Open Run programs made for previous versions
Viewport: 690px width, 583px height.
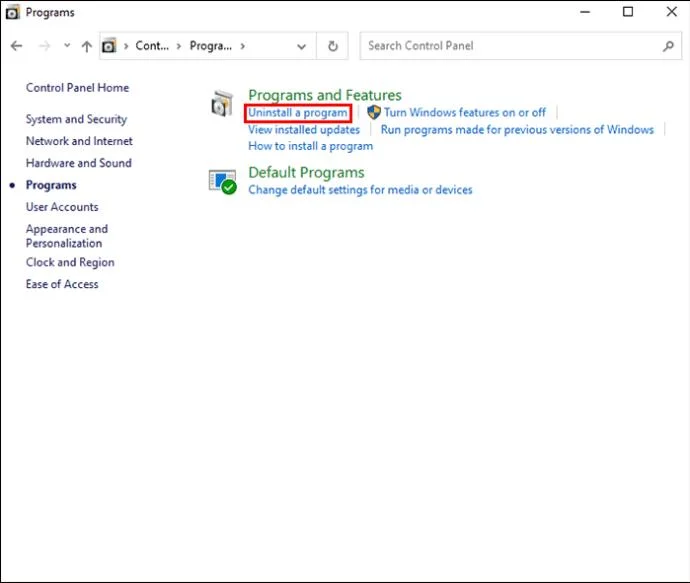517,130
